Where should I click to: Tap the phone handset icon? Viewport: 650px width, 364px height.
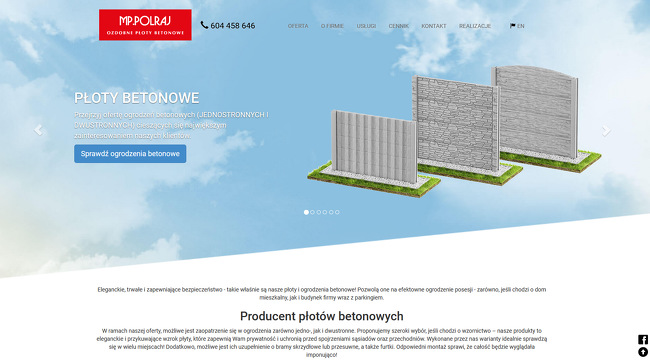click(x=204, y=25)
